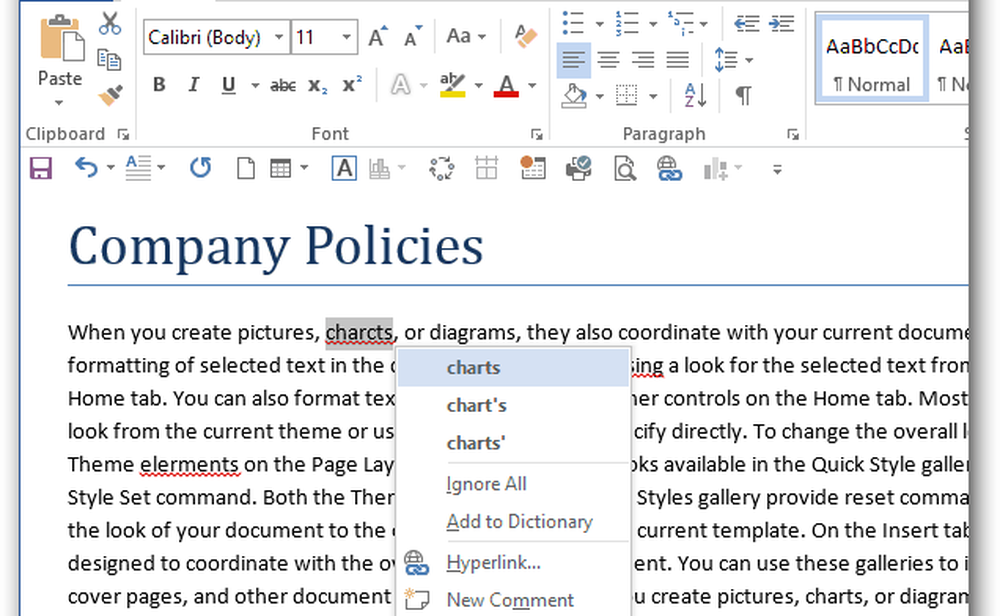1000x616 pixels.
Task: Choose 'charts' spelling suggestion
Action: (x=473, y=367)
